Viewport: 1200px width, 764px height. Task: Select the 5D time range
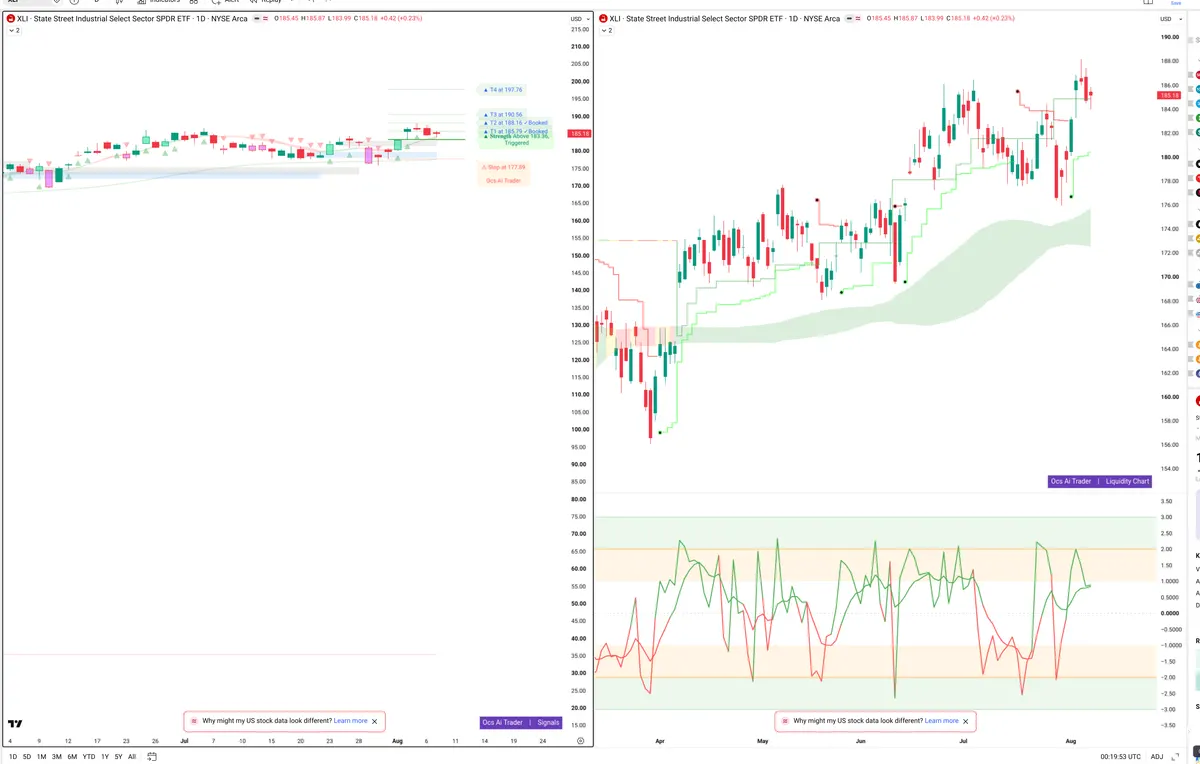27,757
